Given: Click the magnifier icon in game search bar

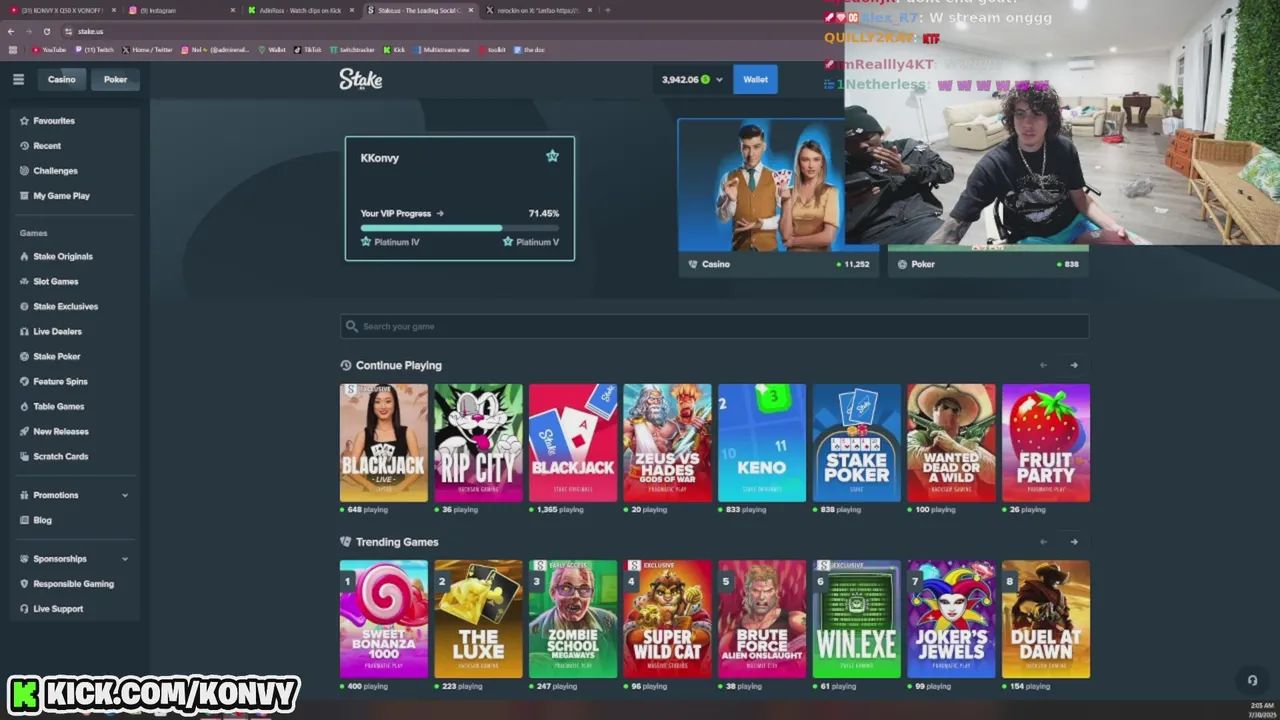Looking at the screenshot, I should click(x=351, y=326).
